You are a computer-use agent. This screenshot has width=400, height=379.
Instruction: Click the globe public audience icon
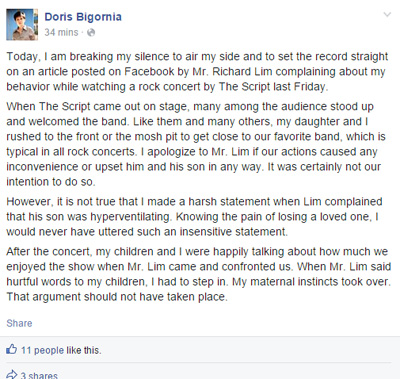(x=91, y=32)
